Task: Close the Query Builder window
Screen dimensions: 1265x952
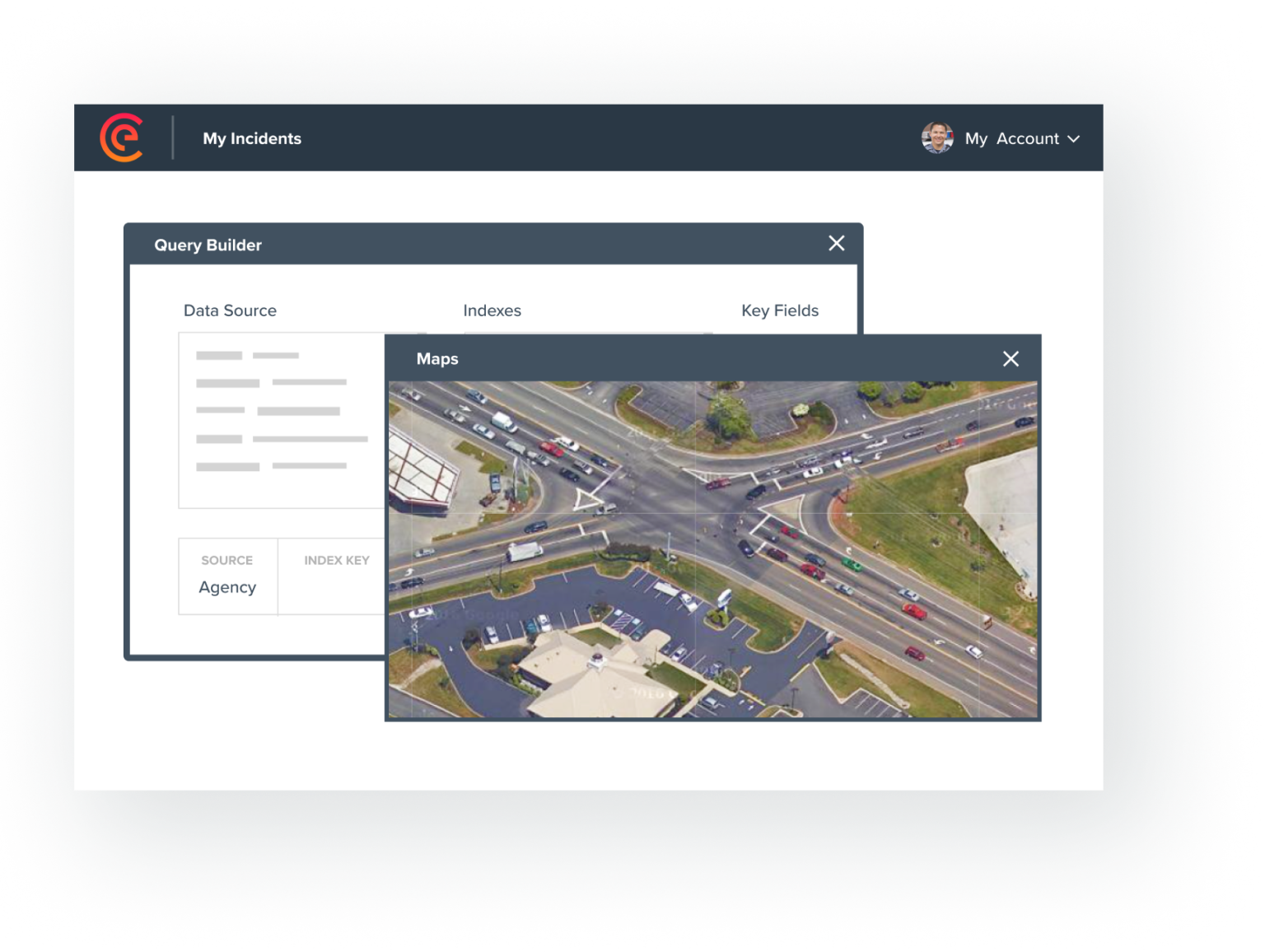Action: click(836, 243)
